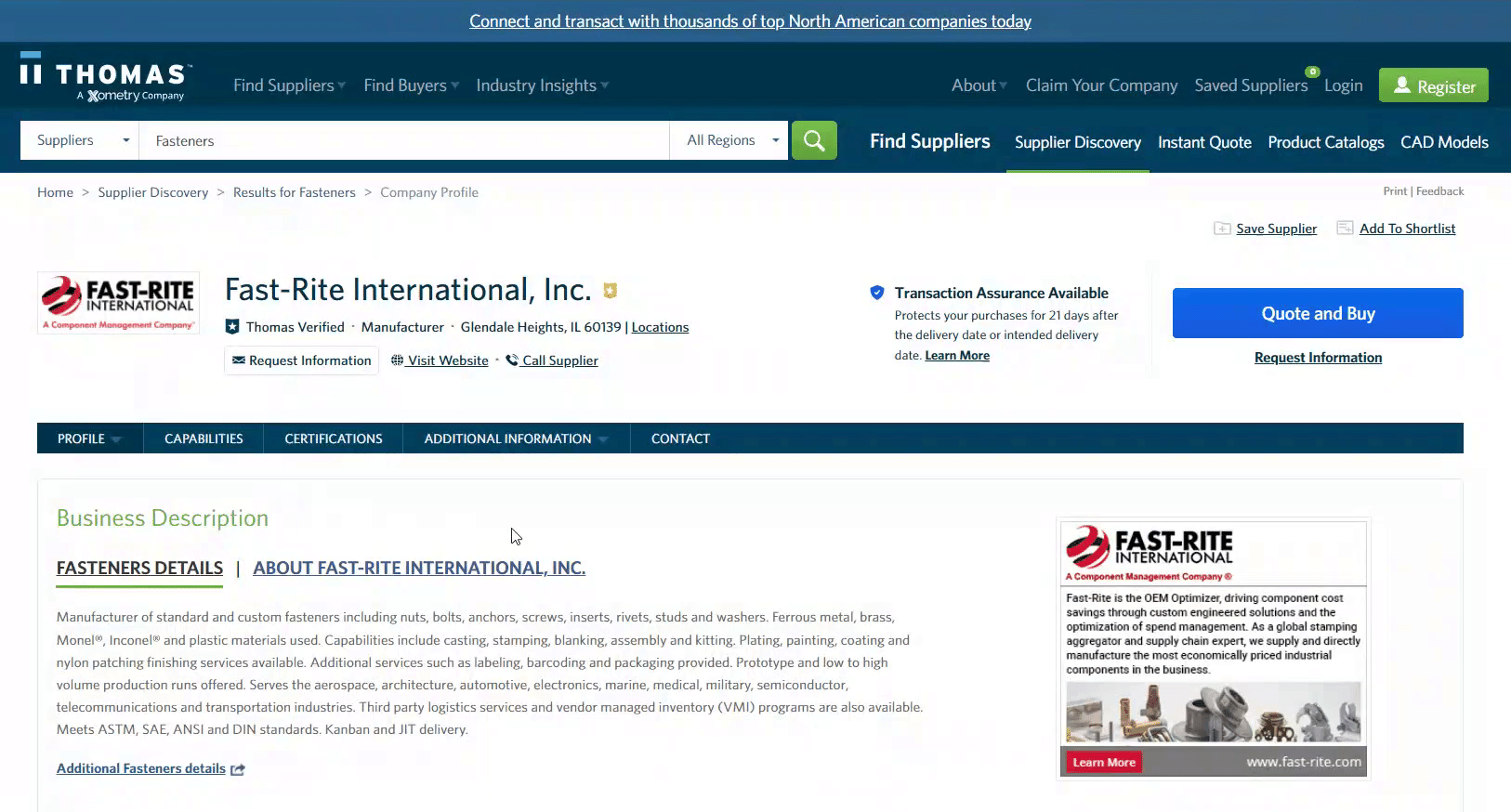This screenshot has width=1511, height=812.
Task: Open the Claim Your Company link
Action: [x=1101, y=85]
